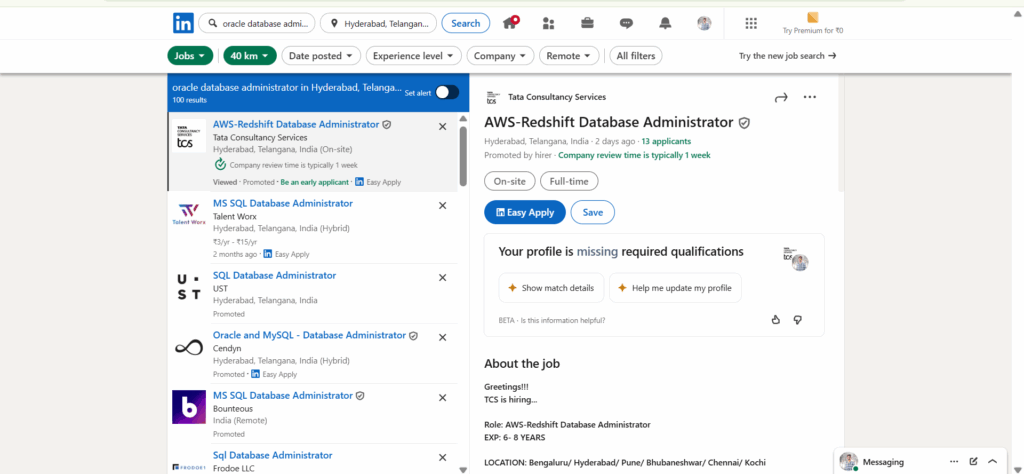
Task: Click Help me update my profile
Action: click(x=675, y=288)
